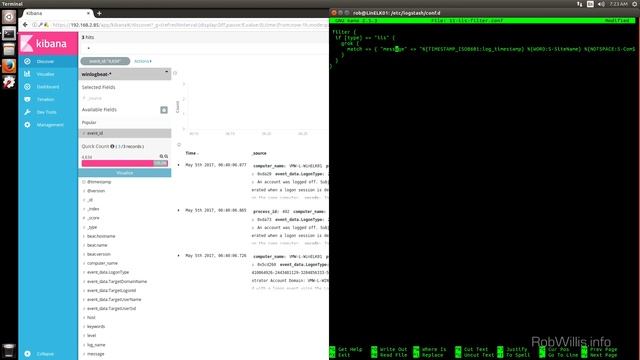Click the Quick Count pink percentage bar
The height and width of the screenshot is (360, 640).
pyautogui.click(x=124, y=163)
